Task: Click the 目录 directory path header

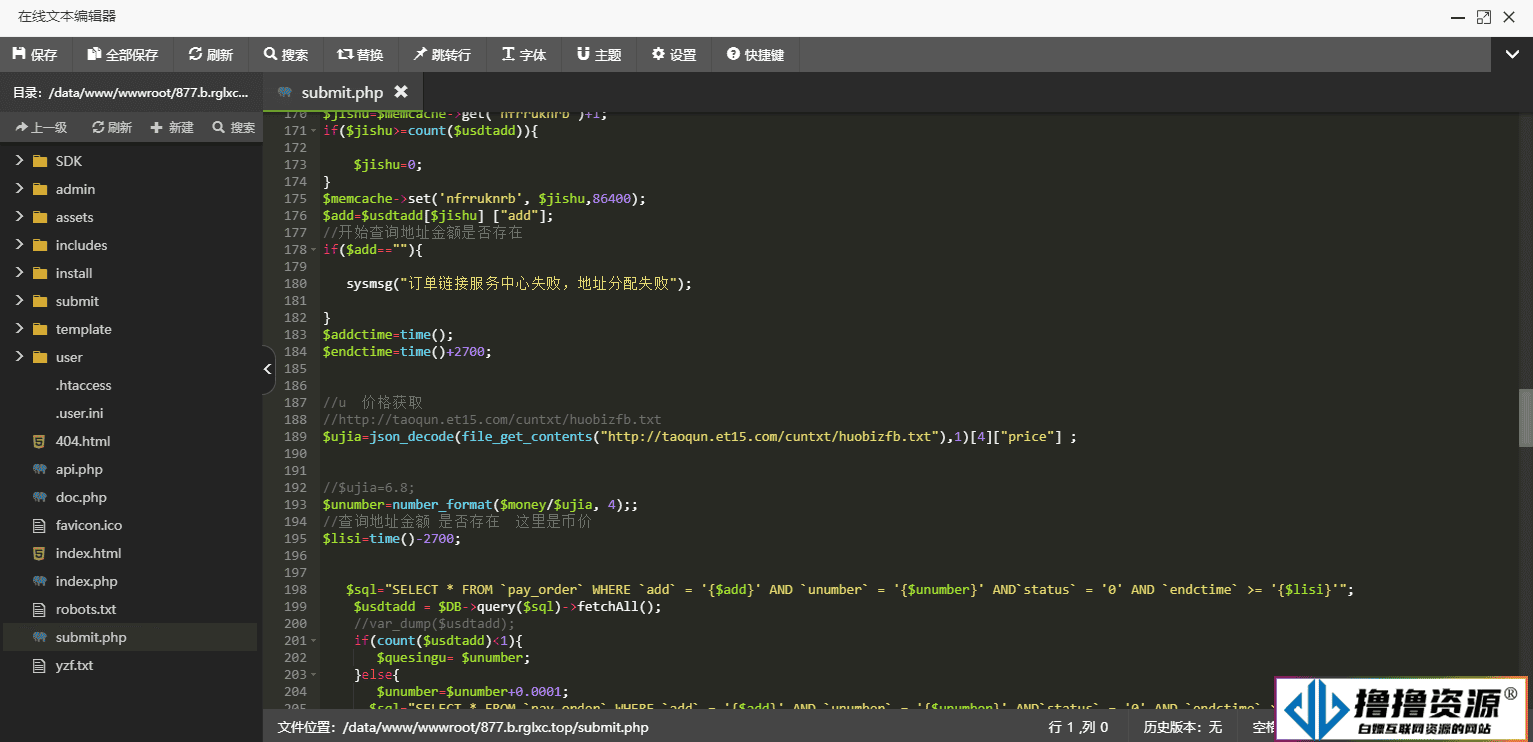Action: [x=130, y=92]
